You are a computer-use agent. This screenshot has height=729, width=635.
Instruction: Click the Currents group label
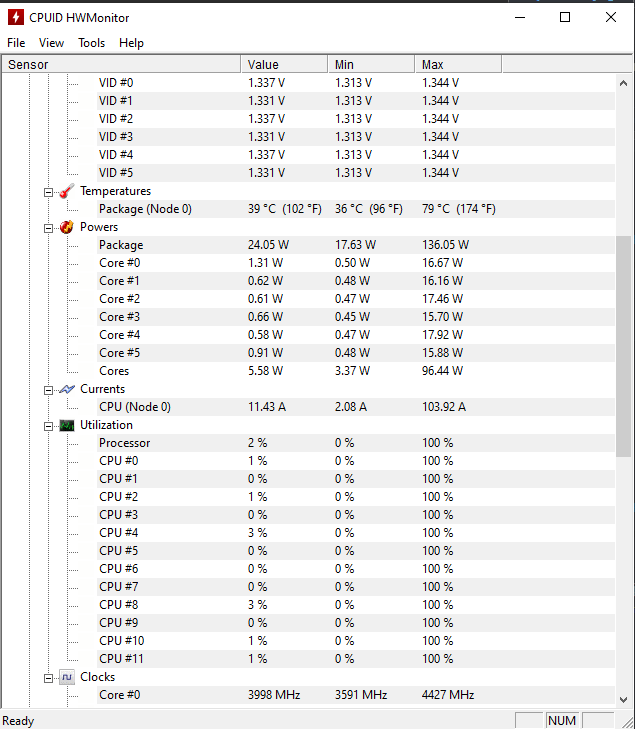pos(102,389)
